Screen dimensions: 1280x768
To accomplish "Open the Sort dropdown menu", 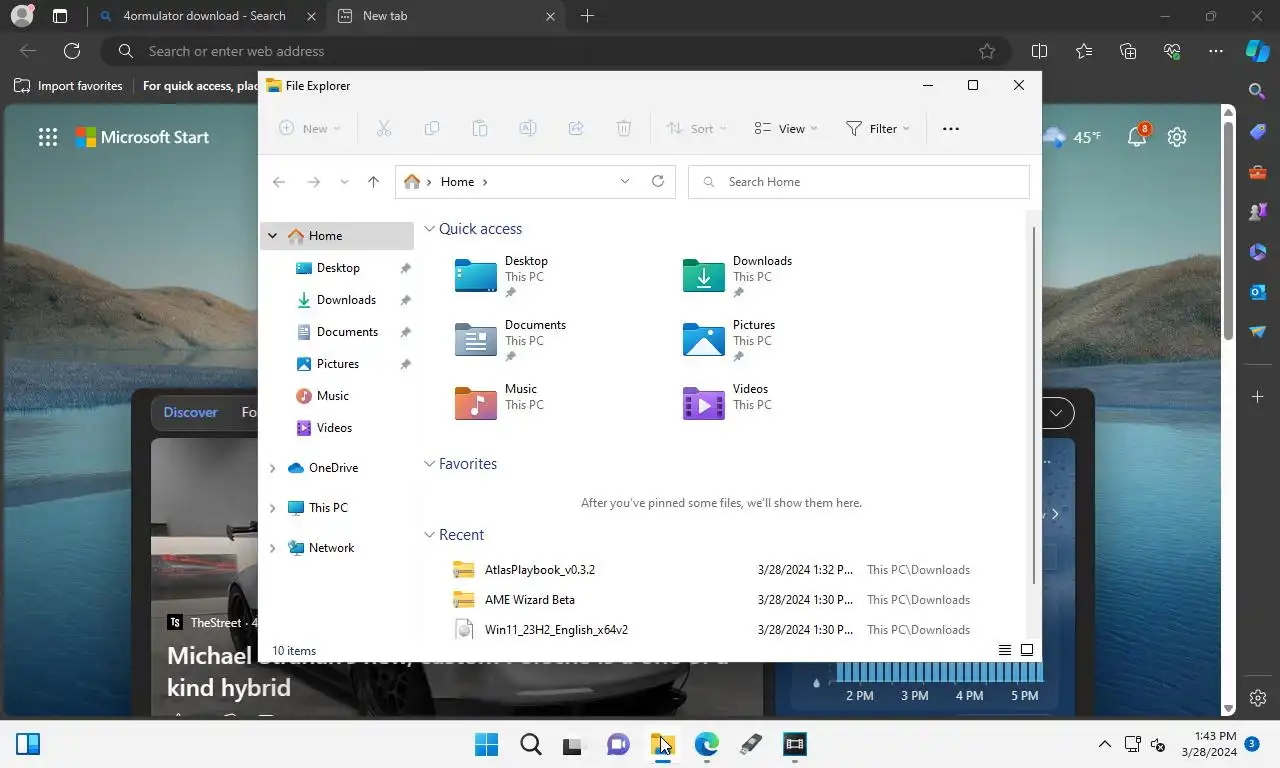I will tap(696, 128).
